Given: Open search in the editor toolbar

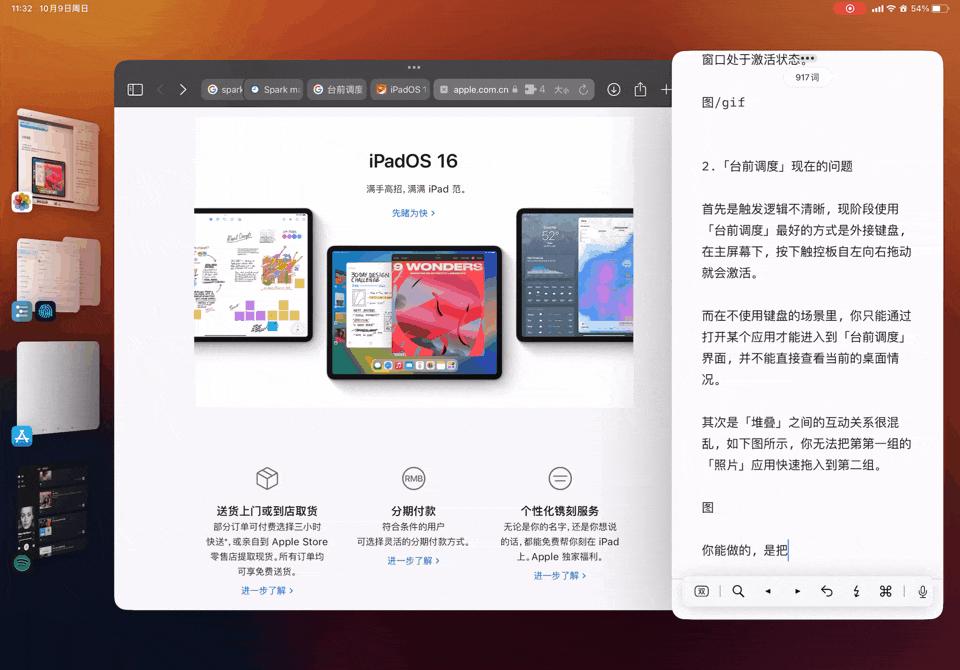Looking at the screenshot, I should (x=738, y=592).
